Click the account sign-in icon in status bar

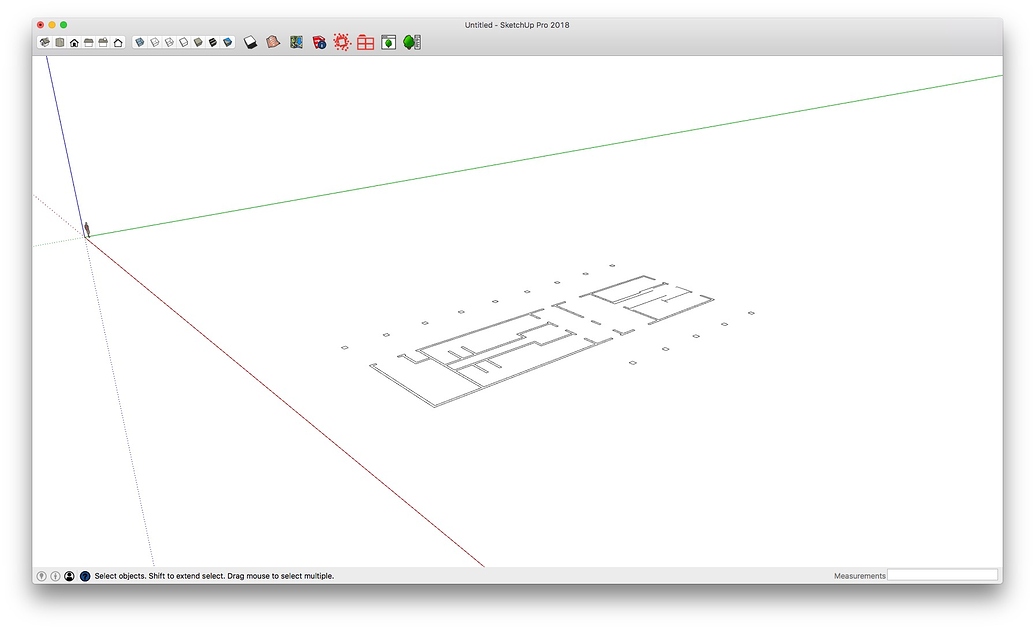69,576
